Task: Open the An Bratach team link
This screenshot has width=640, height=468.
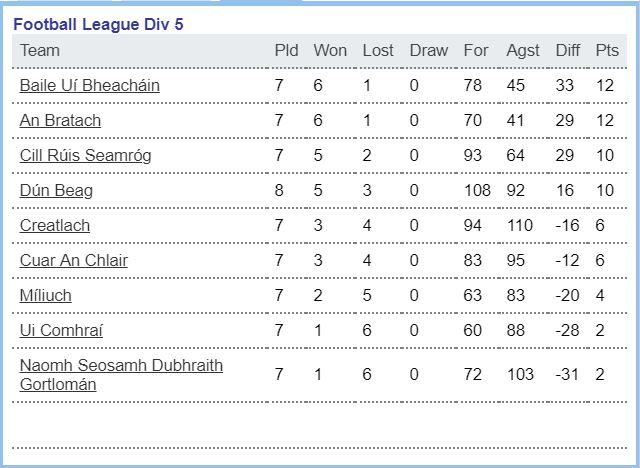Action: tap(60, 121)
